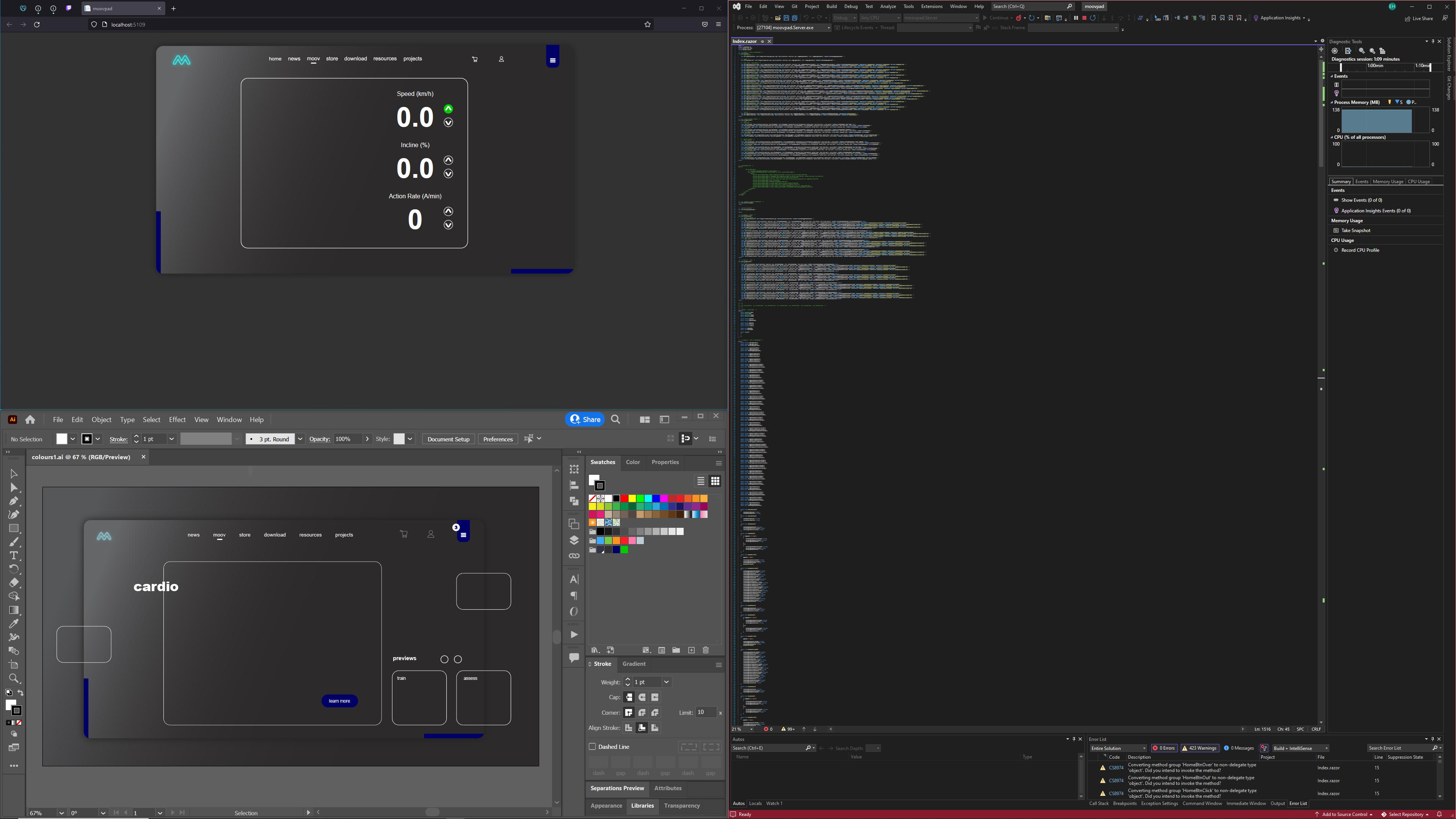Open the Illustrator zoom level dropdown

coord(61,813)
